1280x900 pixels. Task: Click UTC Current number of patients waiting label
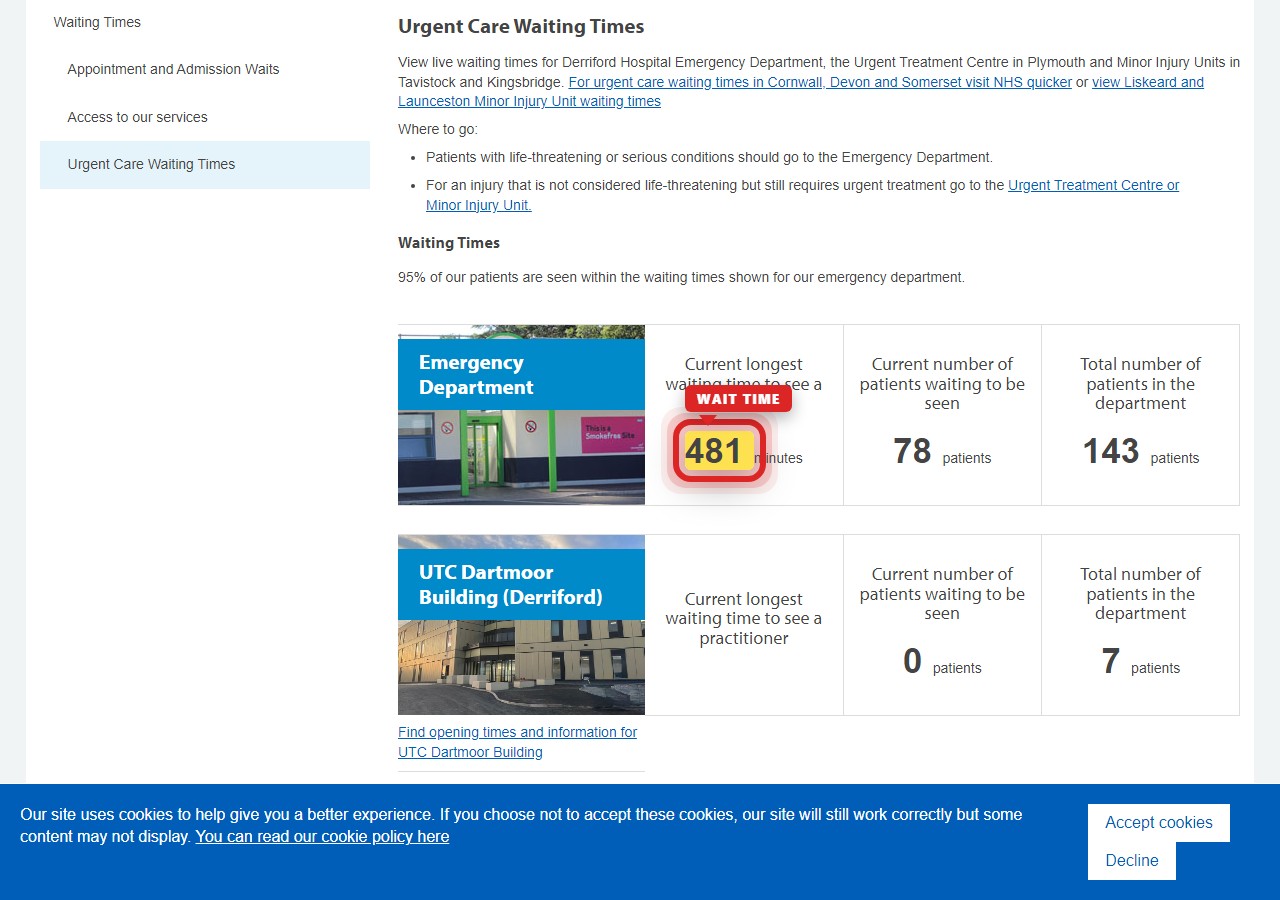pyautogui.click(x=942, y=594)
